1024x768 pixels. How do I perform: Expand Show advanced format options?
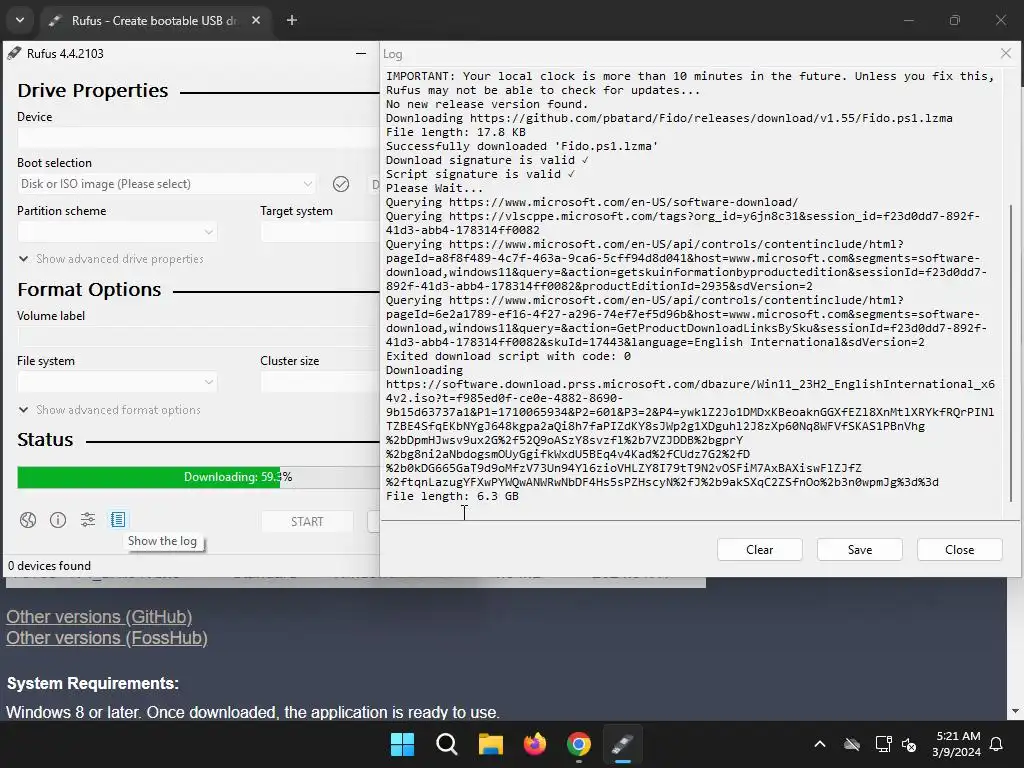110,410
